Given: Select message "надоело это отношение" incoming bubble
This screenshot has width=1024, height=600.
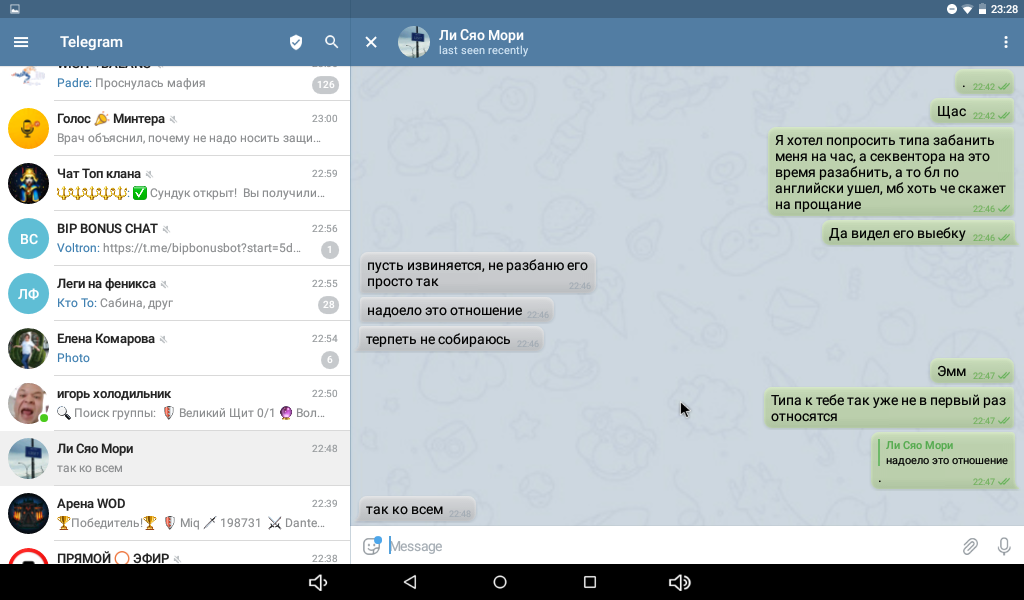Looking at the screenshot, I should pyautogui.click(x=456, y=311).
